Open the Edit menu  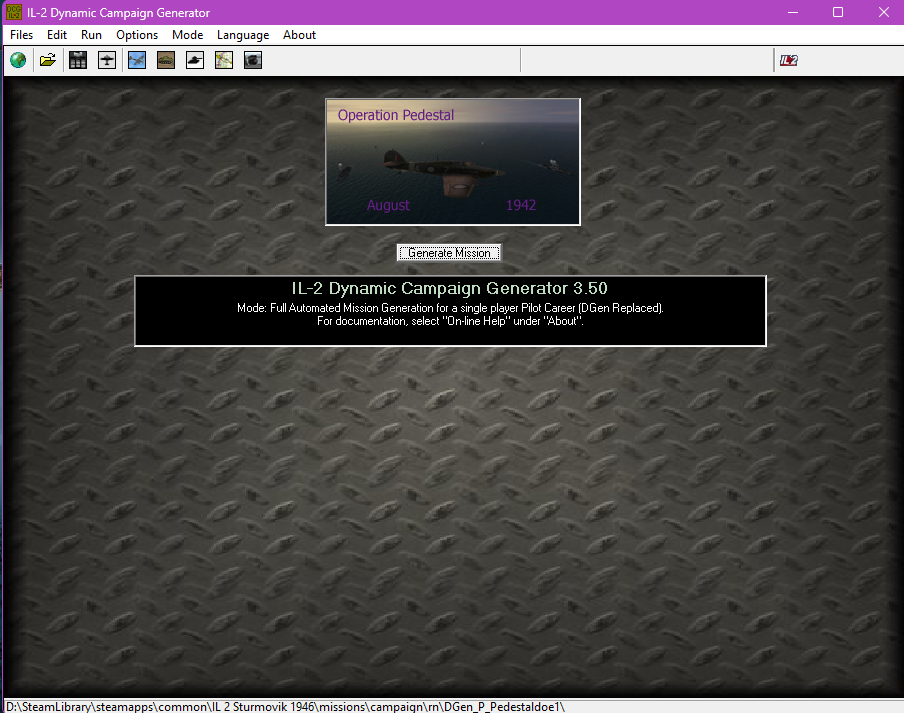point(56,35)
